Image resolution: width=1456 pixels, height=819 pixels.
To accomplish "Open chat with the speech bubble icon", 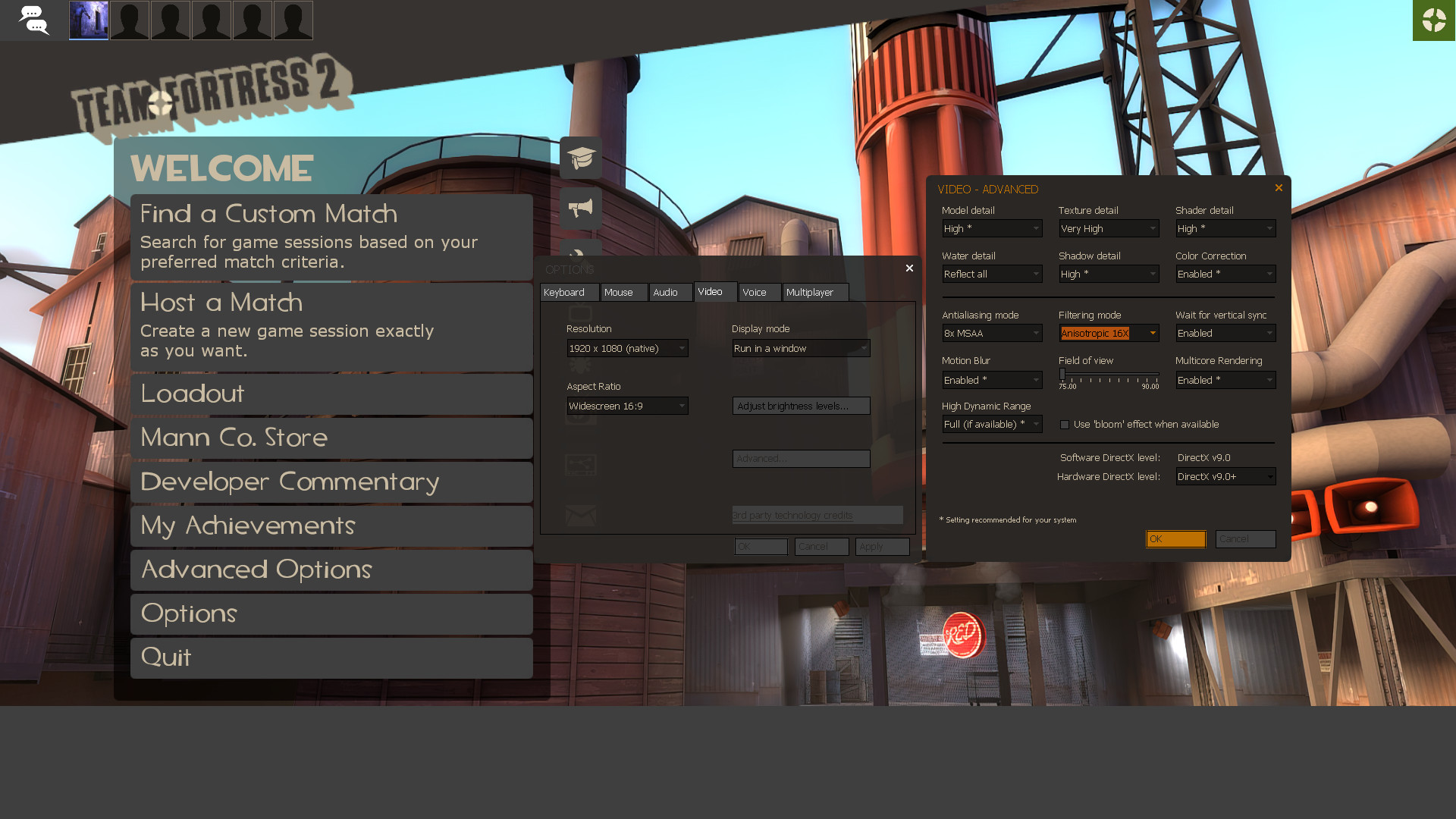I will (x=33, y=20).
